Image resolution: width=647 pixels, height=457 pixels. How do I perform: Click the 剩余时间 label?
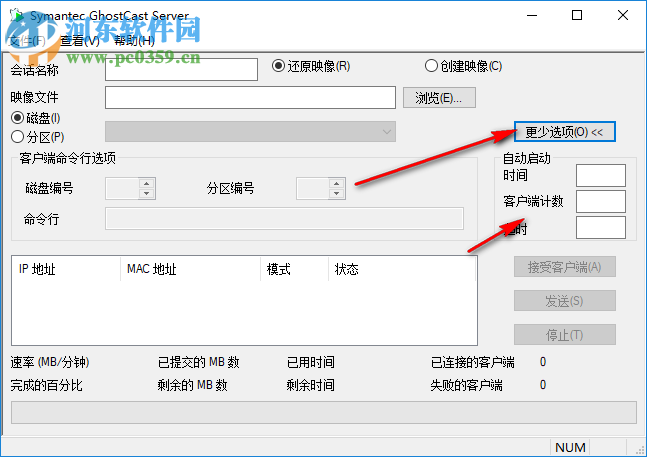click(x=311, y=385)
